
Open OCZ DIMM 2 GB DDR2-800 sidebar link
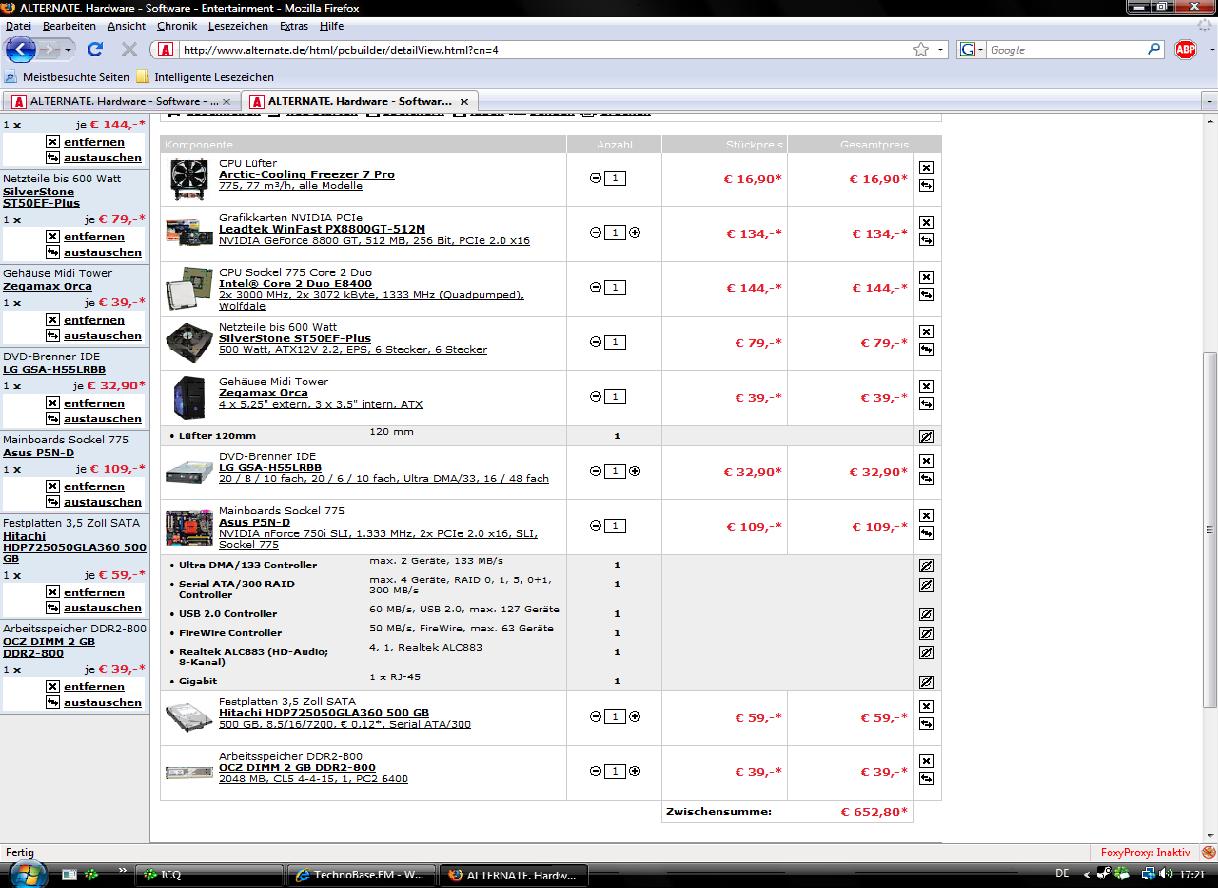pos(49,647)
